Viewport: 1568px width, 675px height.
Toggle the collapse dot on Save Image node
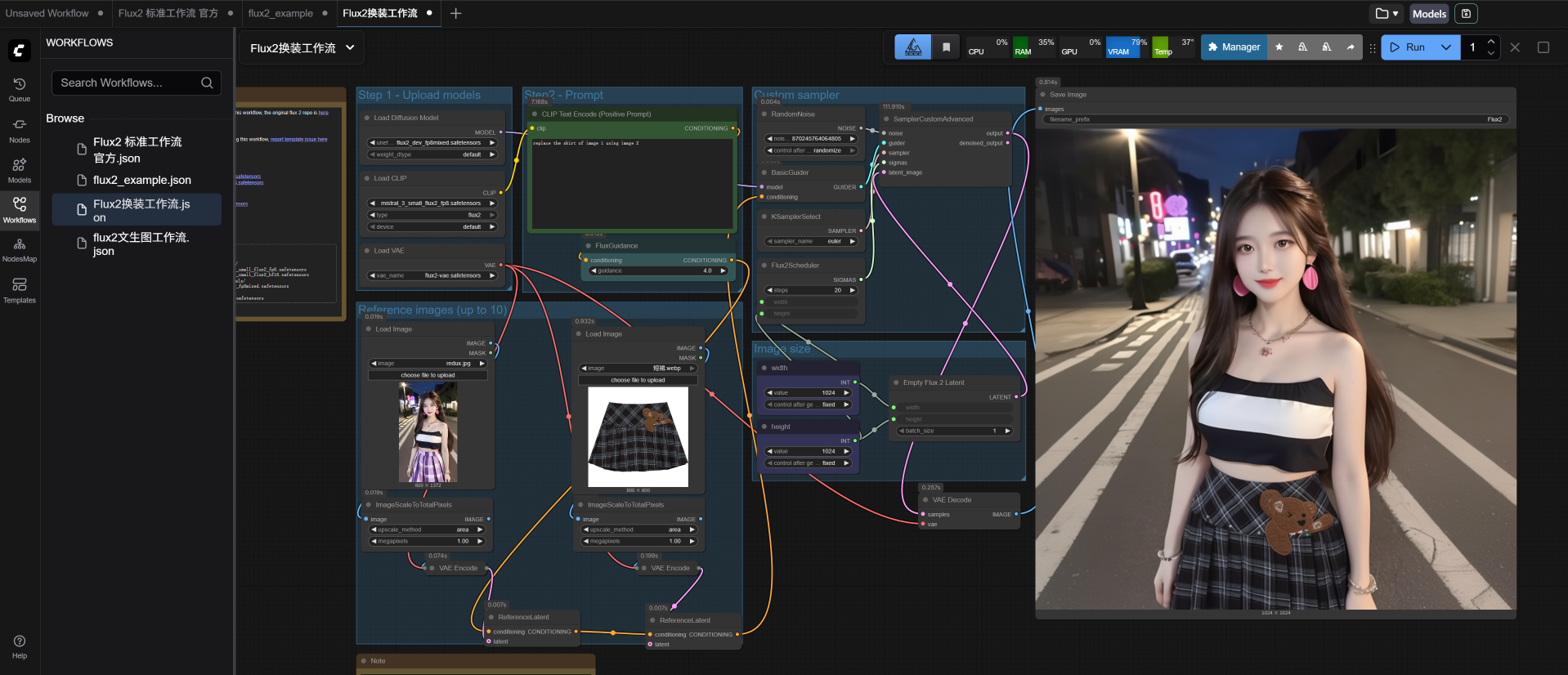[1043, 95]
